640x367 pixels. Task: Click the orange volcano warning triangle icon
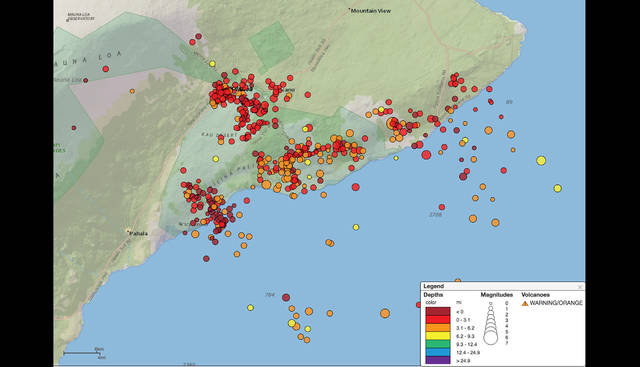click(x=525, y=303)
